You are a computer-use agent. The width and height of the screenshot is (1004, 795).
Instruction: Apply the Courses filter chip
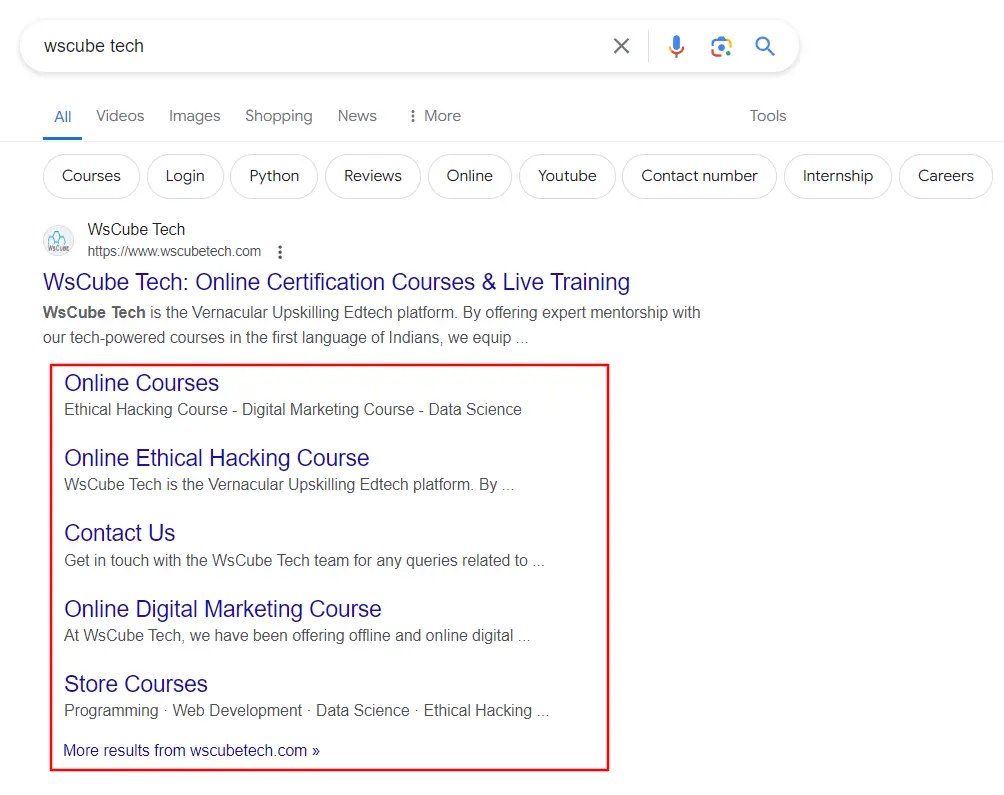pyautogui.click(x=91, y=176)
